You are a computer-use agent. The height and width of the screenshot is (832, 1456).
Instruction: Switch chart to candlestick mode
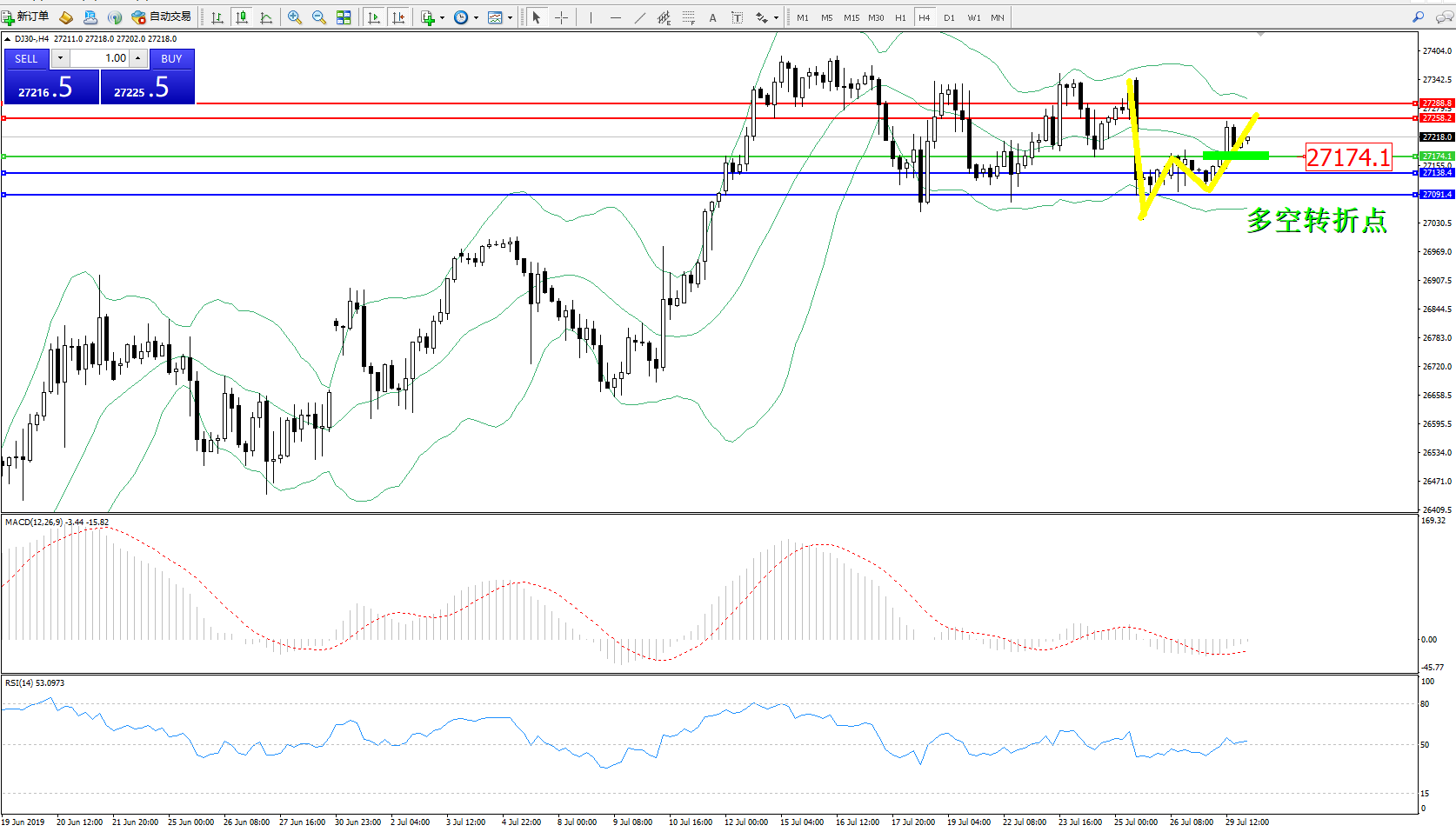[242, 17]
